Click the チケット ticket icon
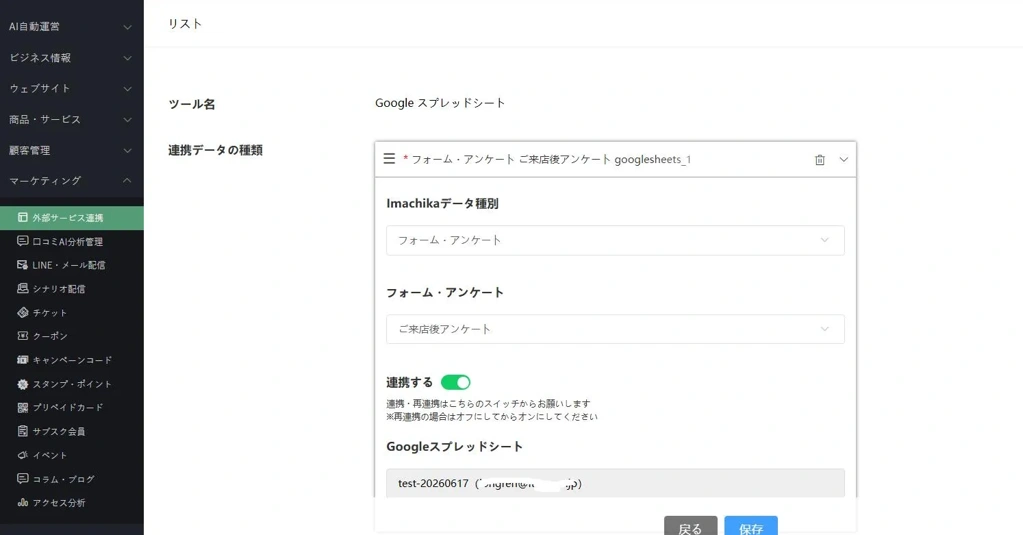 pyautogui.click(x=23, y=313)
